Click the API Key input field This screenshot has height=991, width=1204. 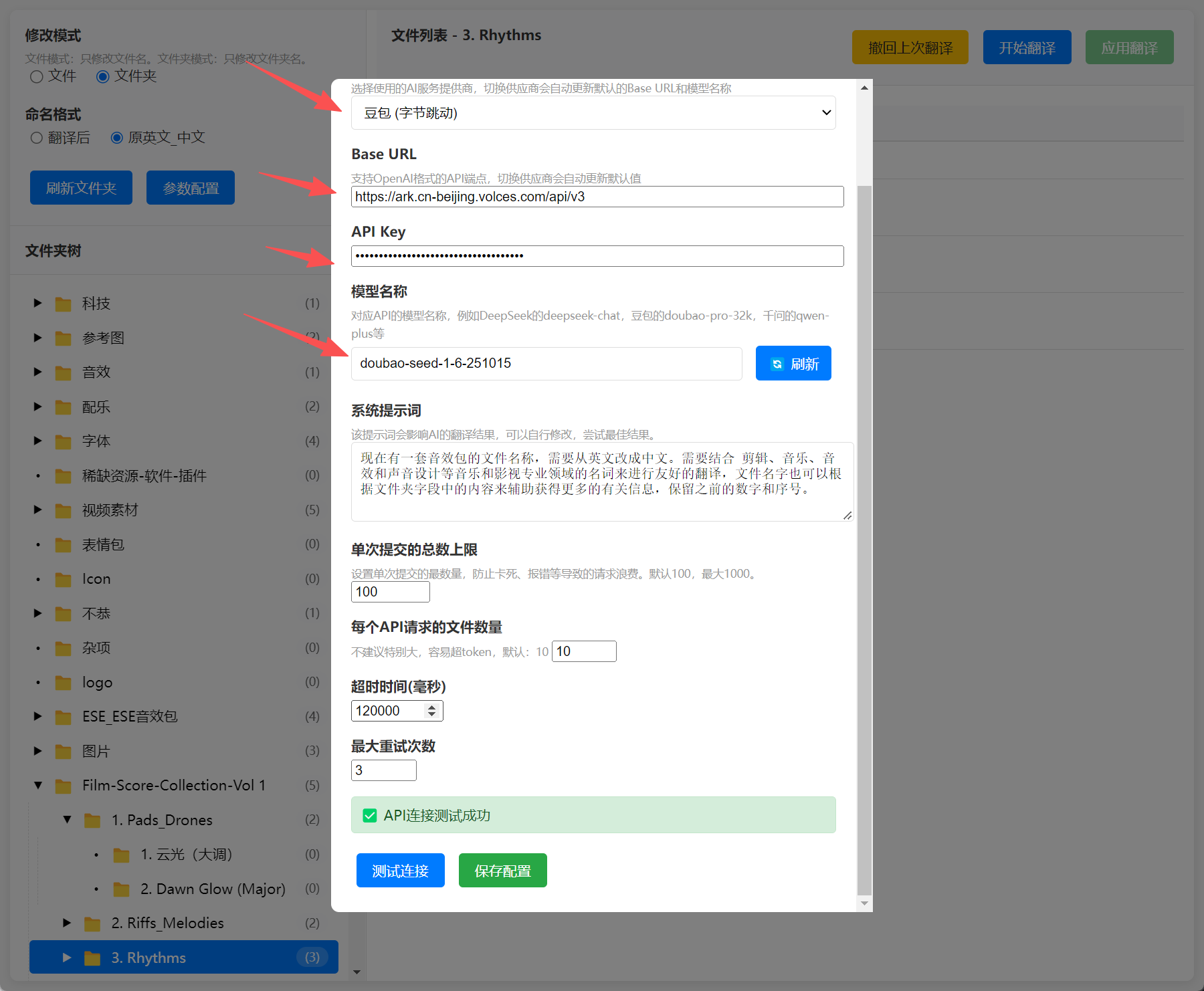597,256
